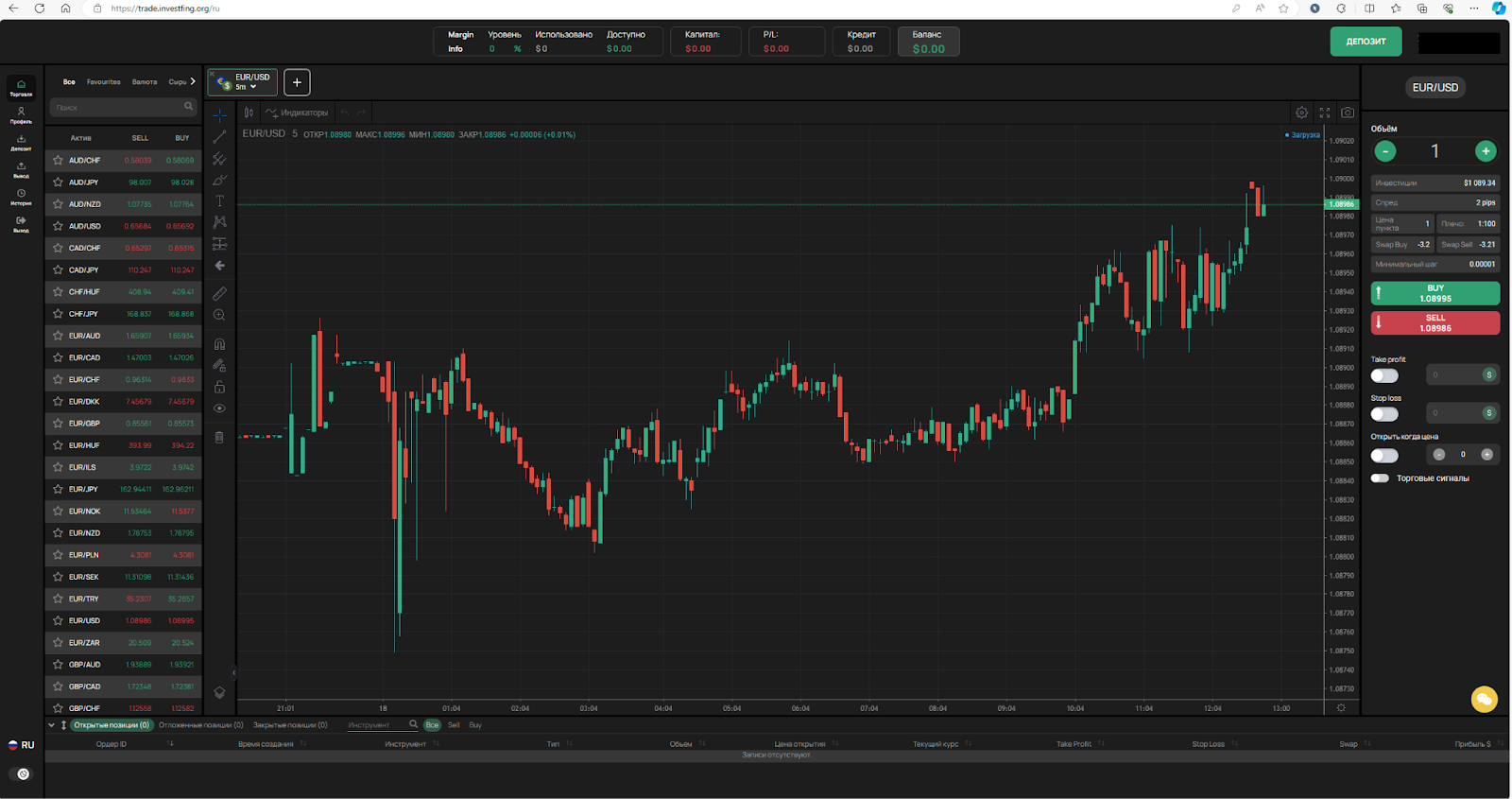
Task: Switch to Закрытые позиции (0) tab
Action: click(290, 725)
